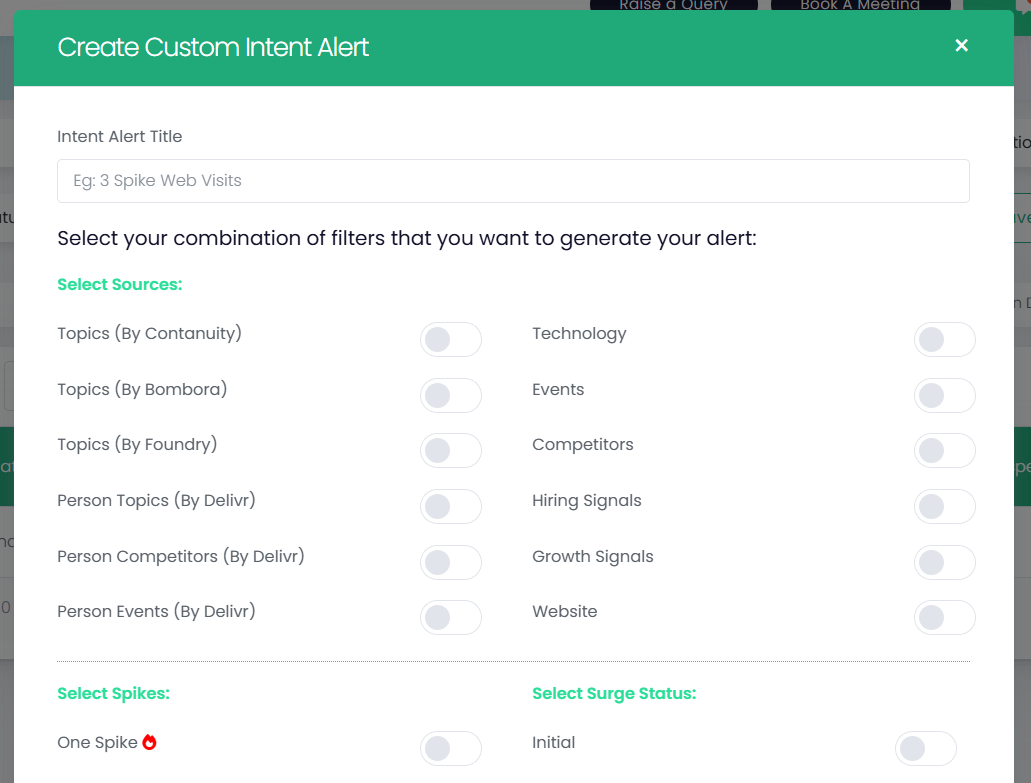Click the Book A Meeting button
Image resolution: width=1031 pixels, height=783 pixels.
pyautogui.click(x=860, y=5)
